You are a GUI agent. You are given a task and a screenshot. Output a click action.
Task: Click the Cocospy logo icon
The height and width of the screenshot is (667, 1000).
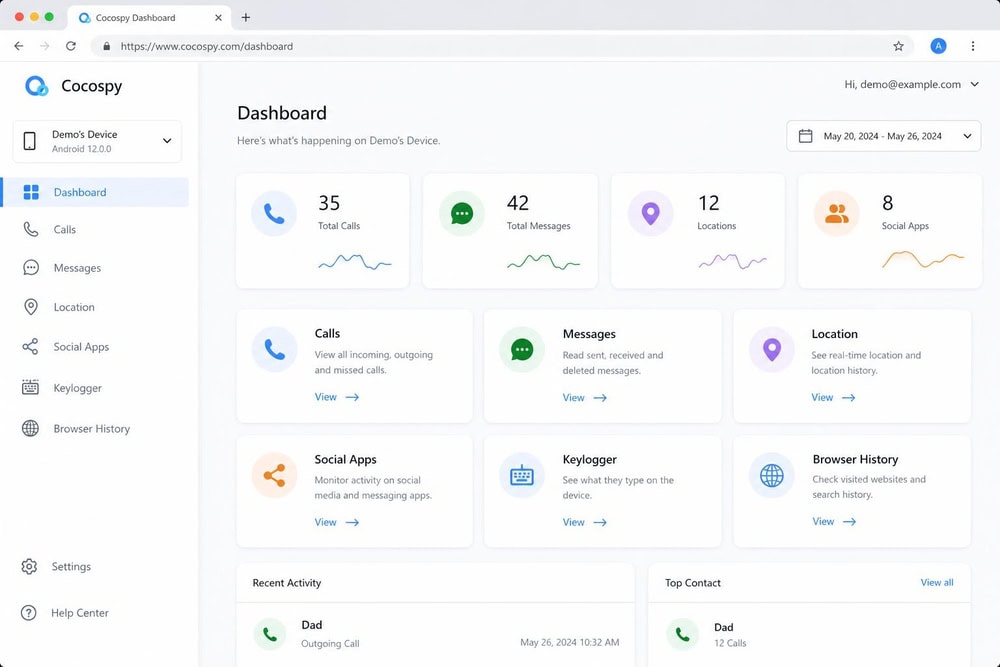(36, 85)
